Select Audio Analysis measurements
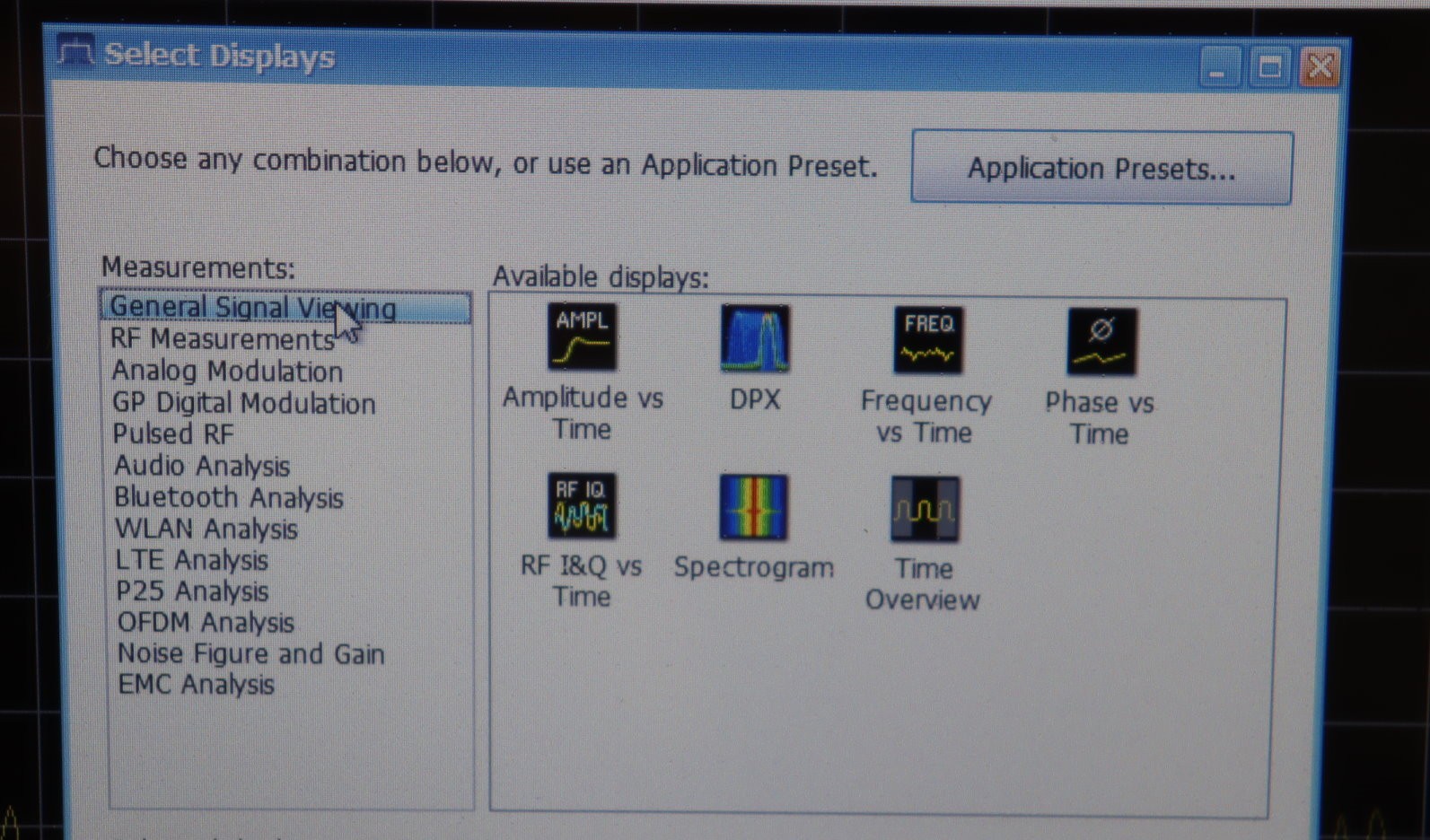This screenshot has height=840, width=1430. coord(202,466)
